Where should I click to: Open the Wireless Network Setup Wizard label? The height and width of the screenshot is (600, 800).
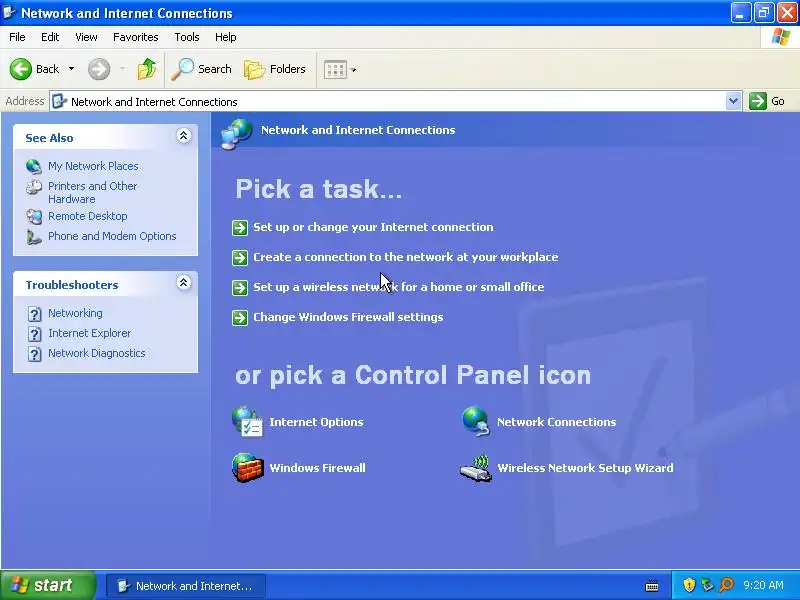tap(585, 468)
